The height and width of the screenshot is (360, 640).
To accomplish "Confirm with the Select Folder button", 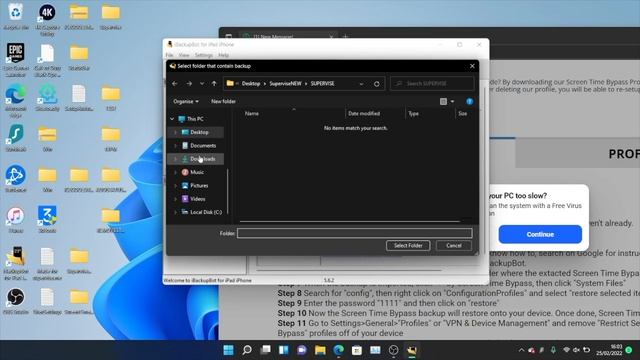I will [408, 246].
